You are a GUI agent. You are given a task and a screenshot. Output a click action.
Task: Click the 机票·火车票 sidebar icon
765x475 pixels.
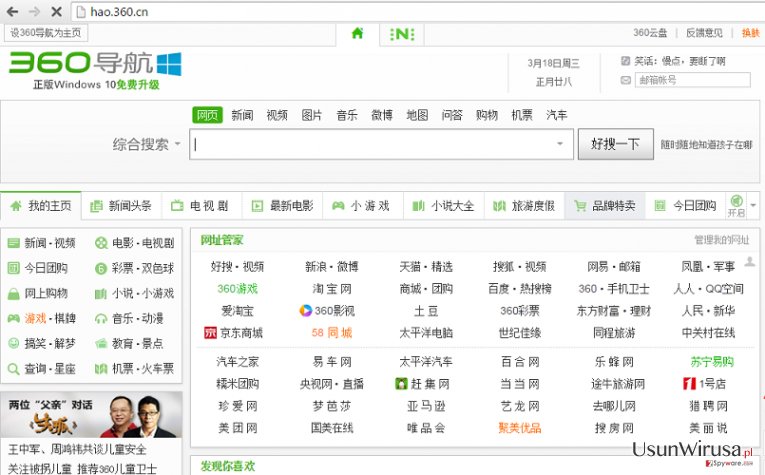coord(101,369)
